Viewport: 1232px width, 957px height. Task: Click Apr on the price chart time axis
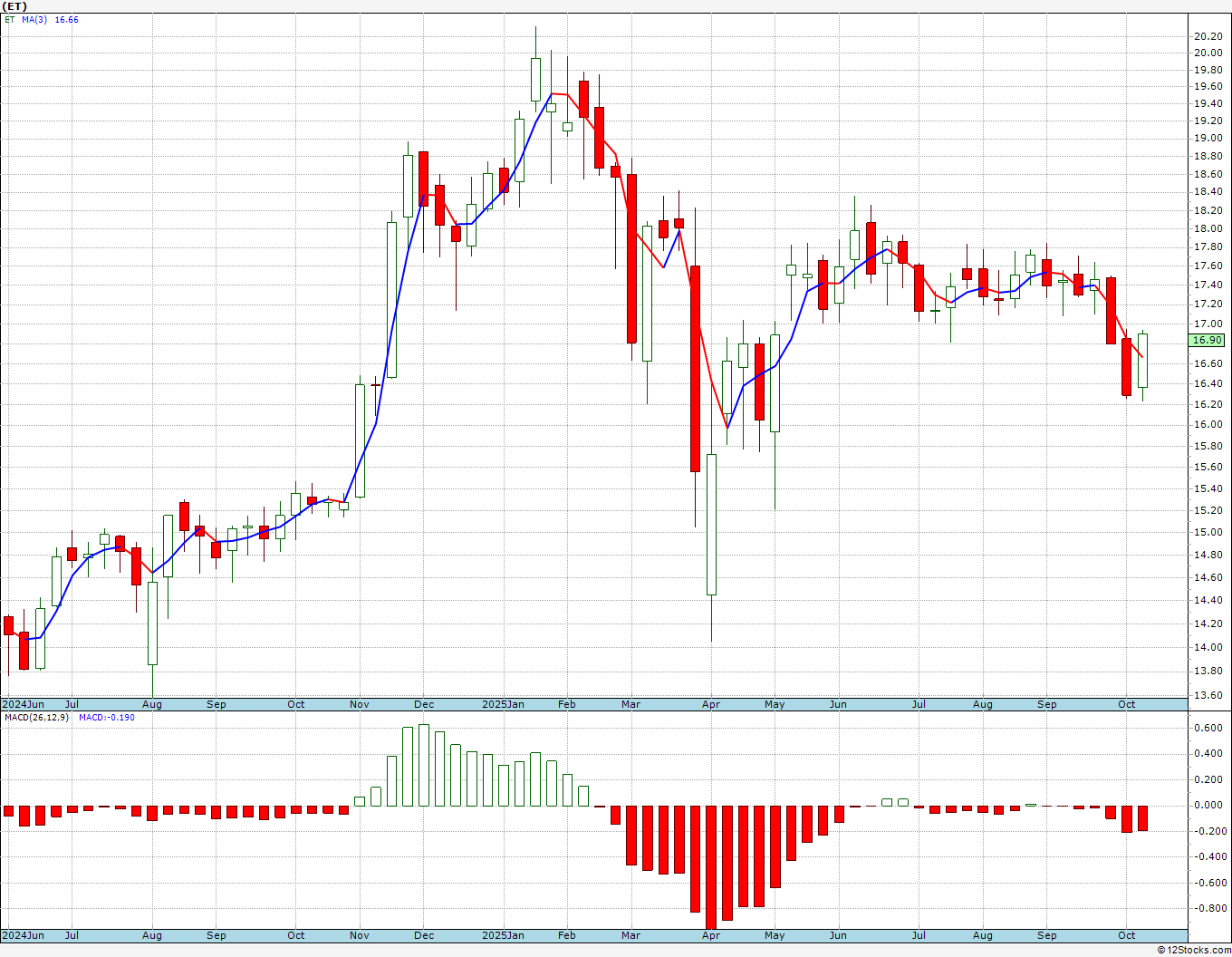(x=711, y=704)
